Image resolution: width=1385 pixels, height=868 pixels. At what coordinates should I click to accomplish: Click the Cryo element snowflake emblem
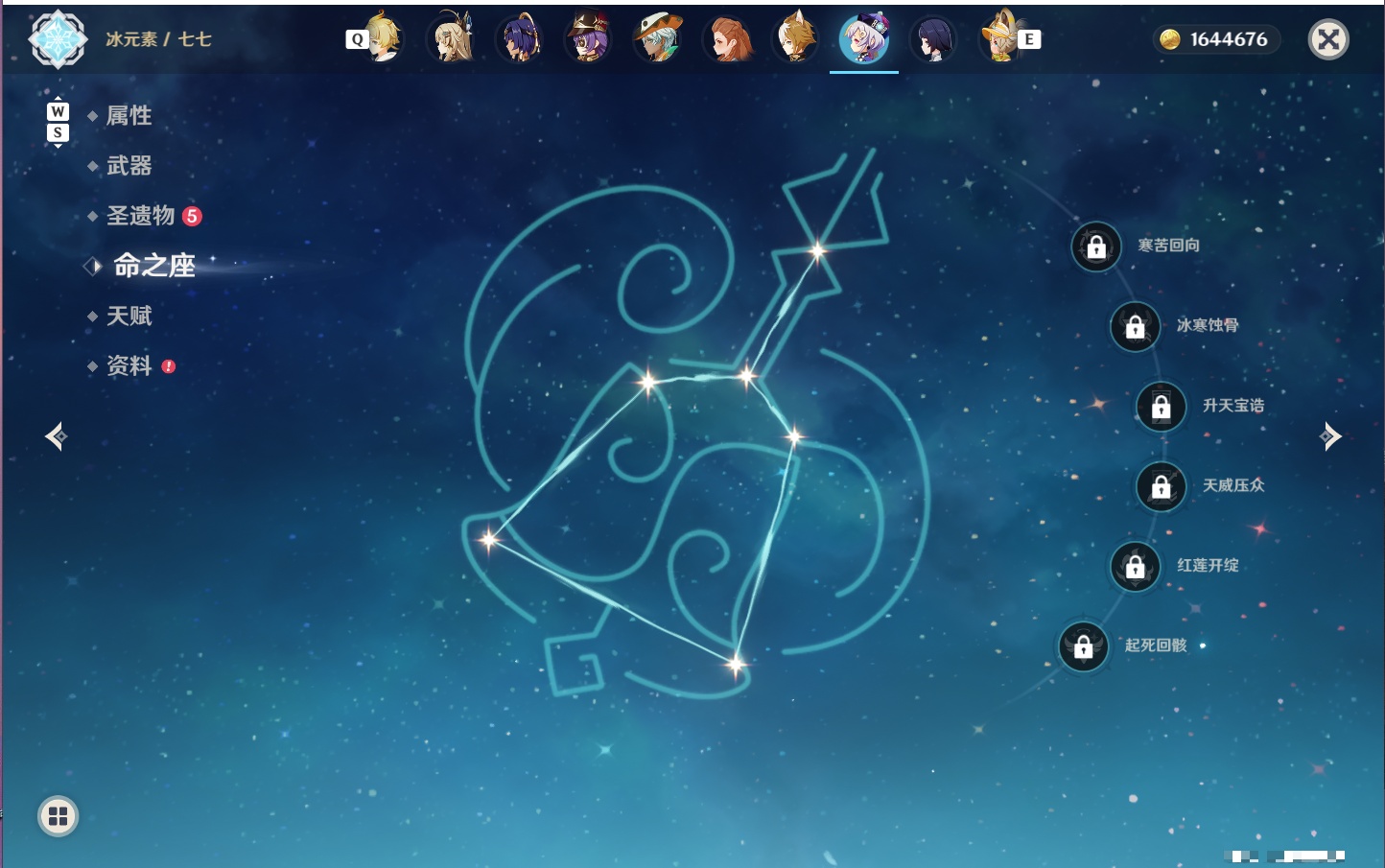click(58, 39)
